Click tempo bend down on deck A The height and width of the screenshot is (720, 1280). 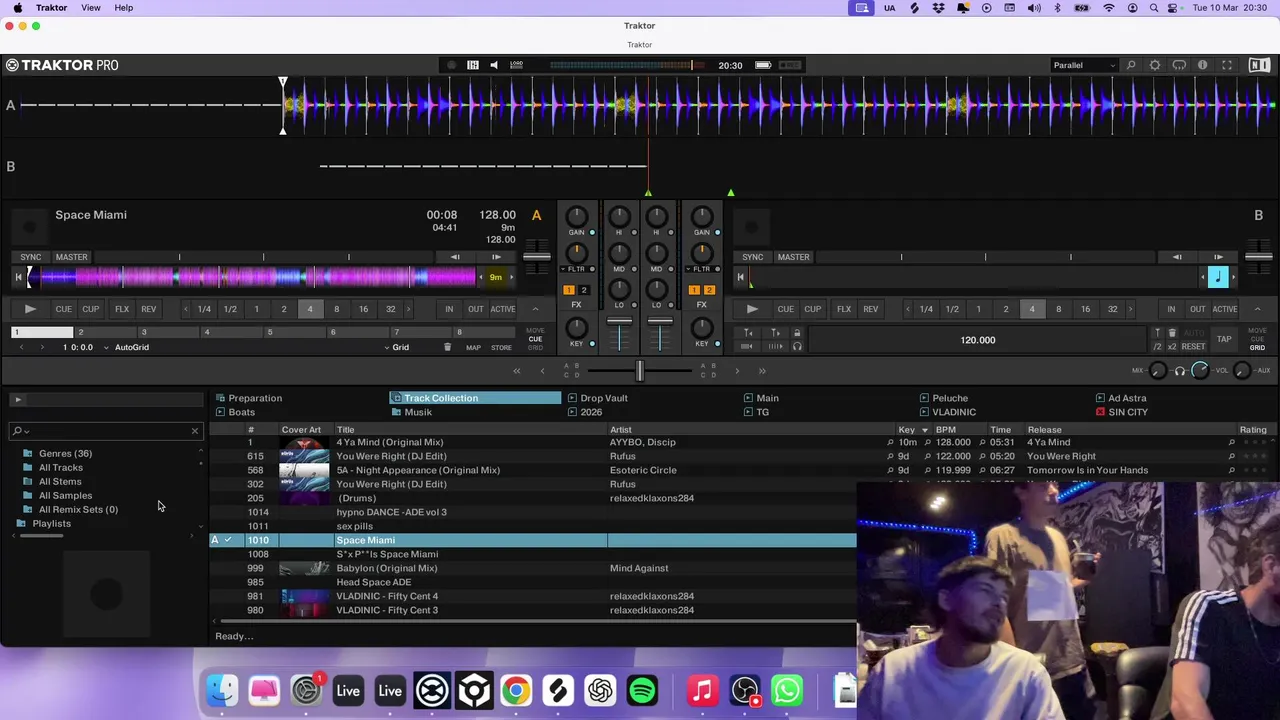click(455, 257)
